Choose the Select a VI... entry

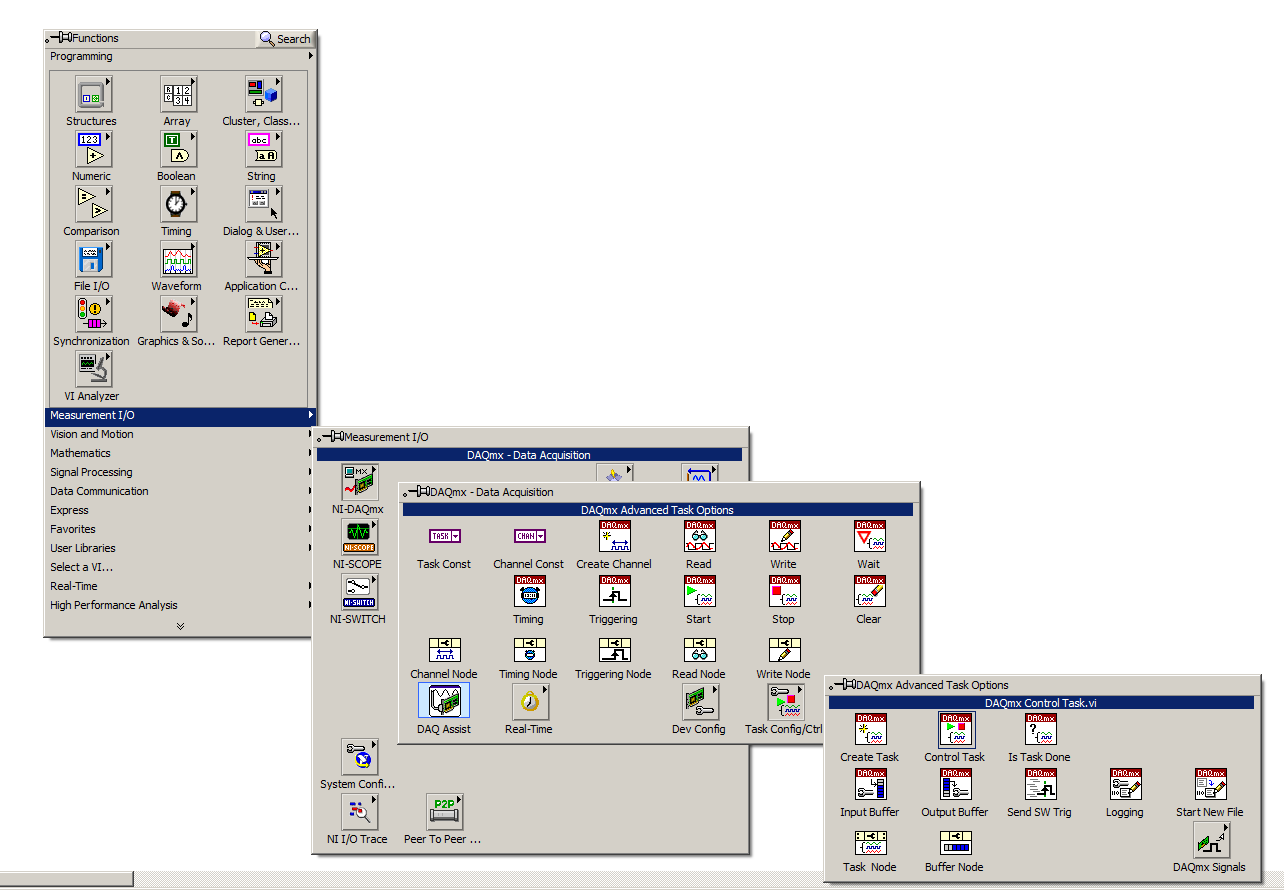point(181,568)
